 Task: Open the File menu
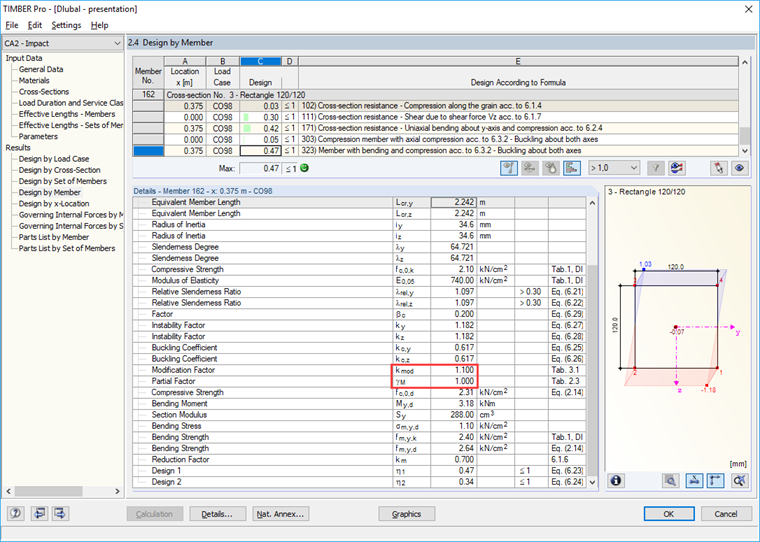point(12,25)
